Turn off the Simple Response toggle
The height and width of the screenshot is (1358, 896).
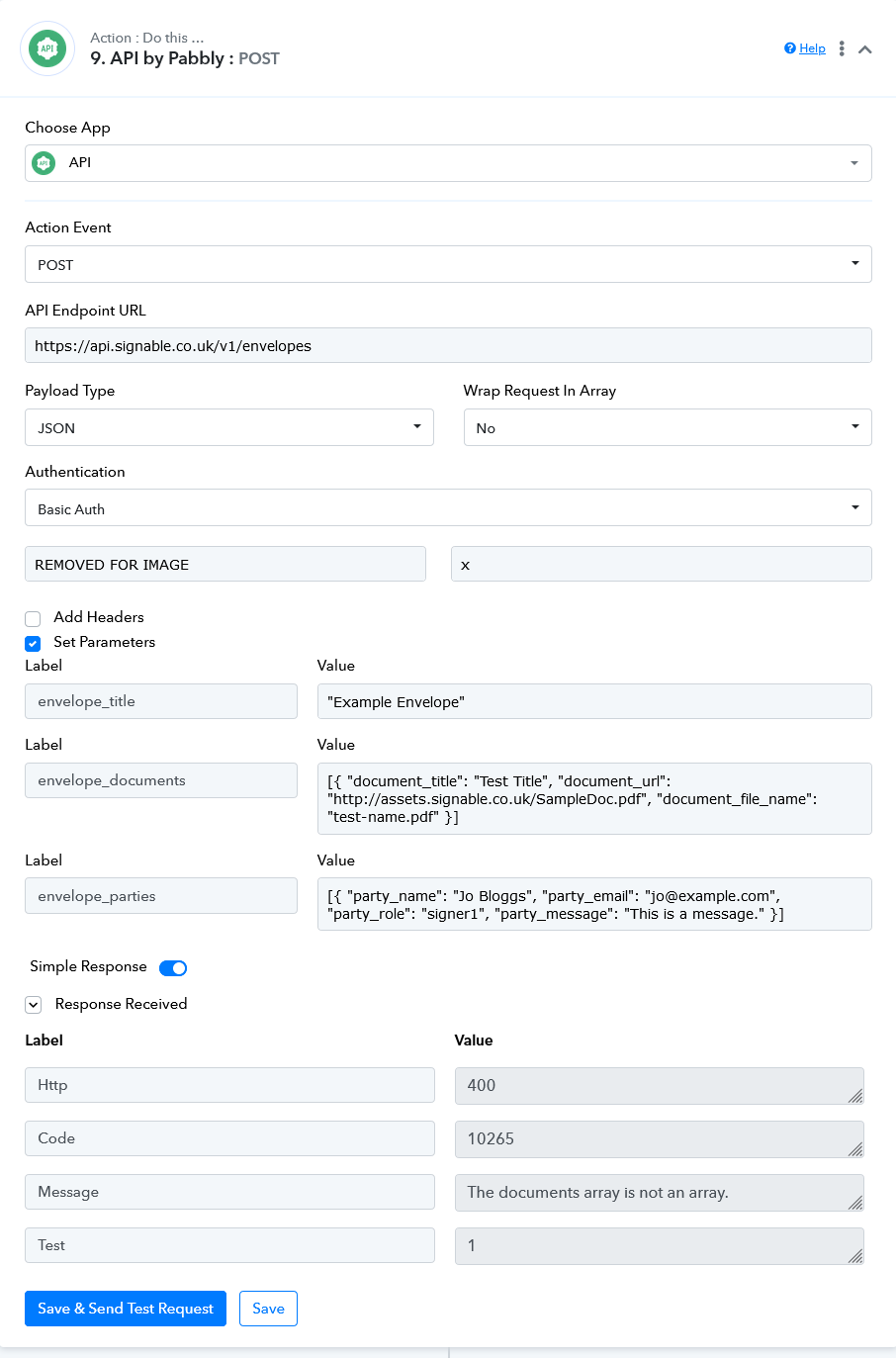[173, 967]
